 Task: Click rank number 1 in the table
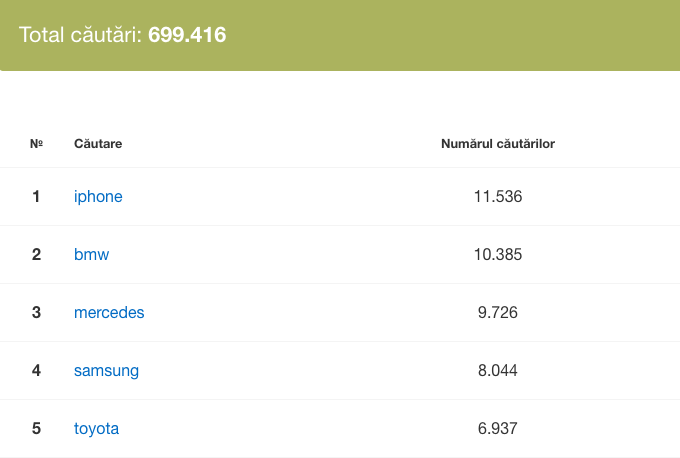[x=37, y=196]
